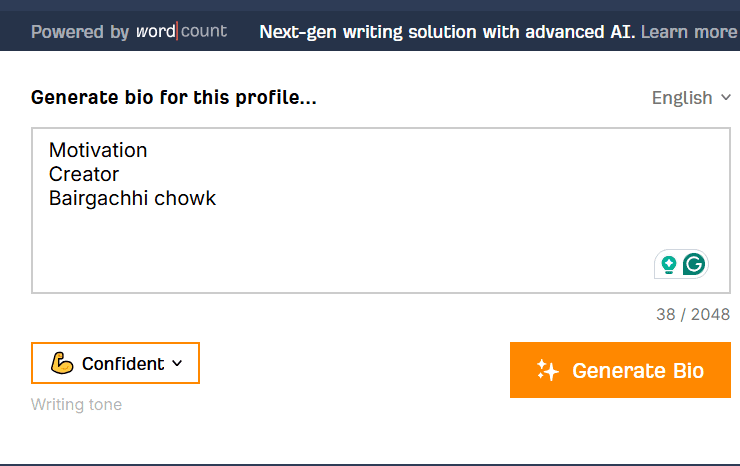Click the chevron next to Confident
Screen dimensions: 740x466
click(178, 363)
